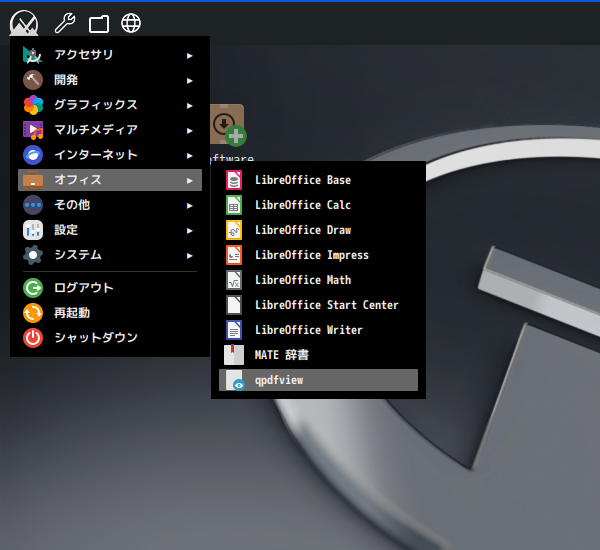Expand the マルチメディア submenu arrow
600x550 pixels.
(x=189, y=131)
